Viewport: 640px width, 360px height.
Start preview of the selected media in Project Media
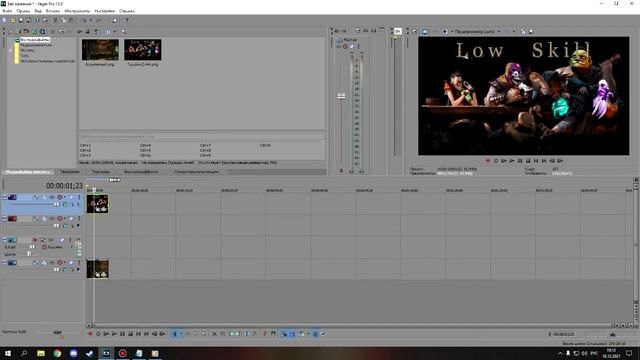[x=80, y=31]
